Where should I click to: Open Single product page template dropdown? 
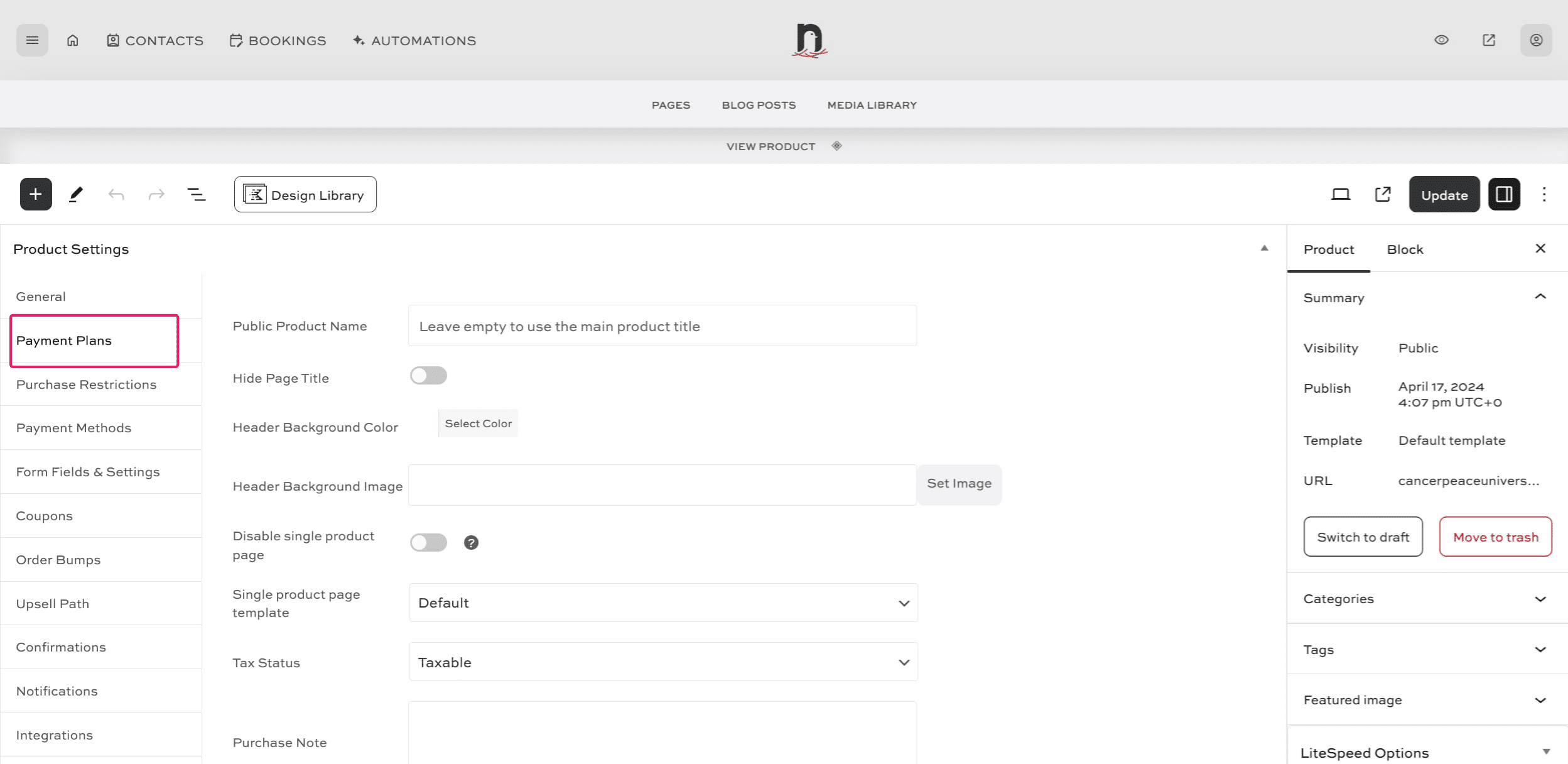[663, 603]
